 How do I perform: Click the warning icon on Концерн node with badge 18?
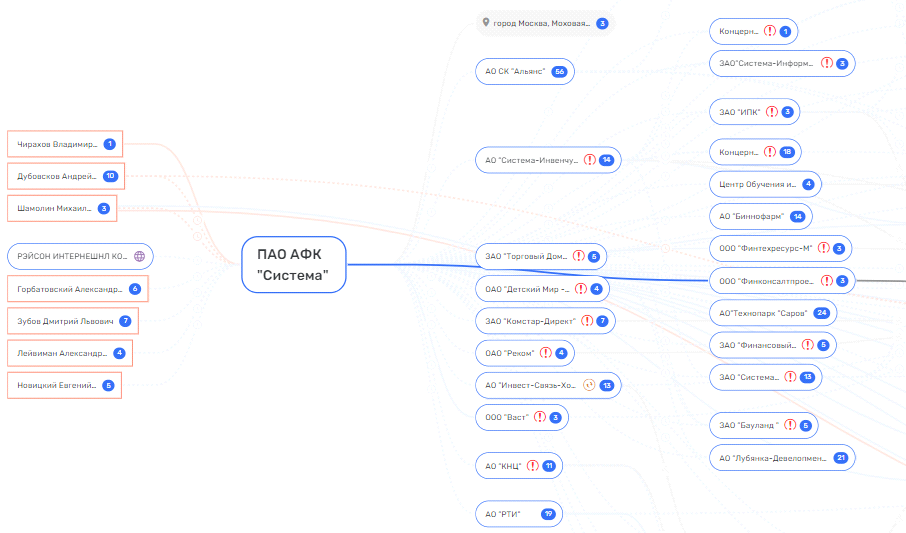pos(770,151)
